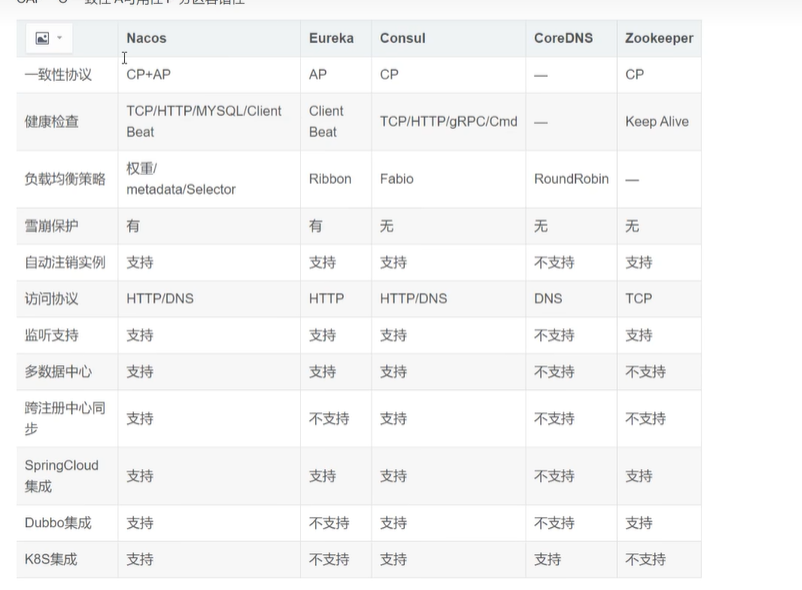
Task: Click 不支持 in 跨注册中心同步 row under Eureka
Action: (x=329, y=419)
